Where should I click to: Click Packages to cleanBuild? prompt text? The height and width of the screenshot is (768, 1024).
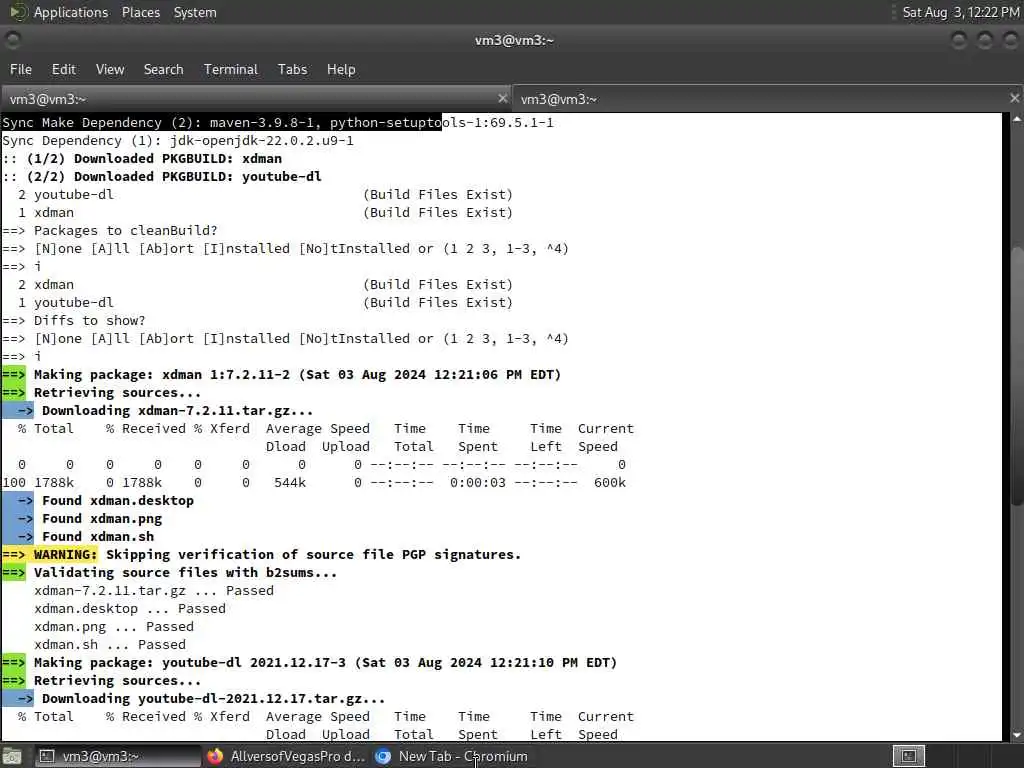coord(125,231)
